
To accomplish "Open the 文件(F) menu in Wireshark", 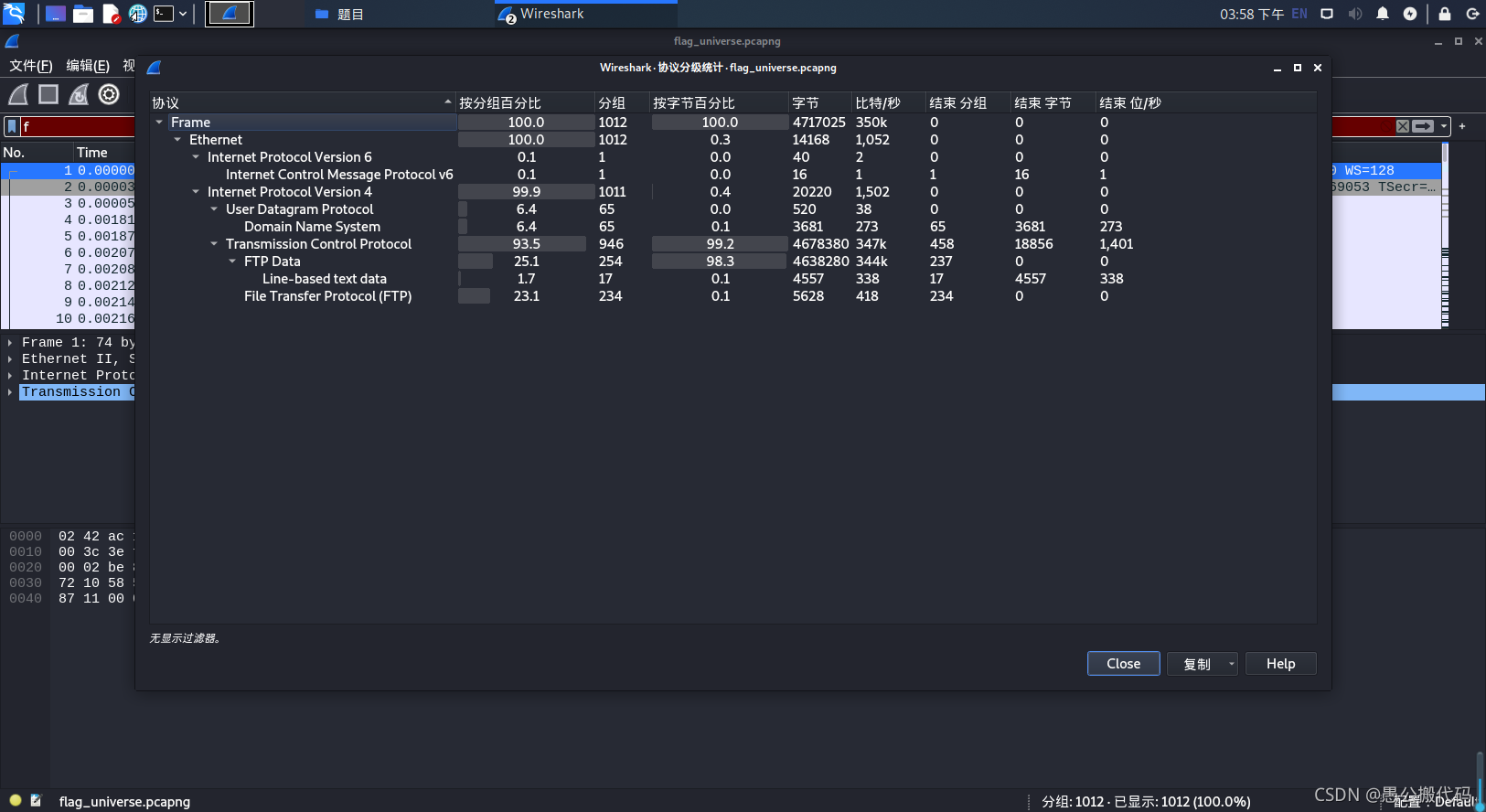I will coord(31,66).
